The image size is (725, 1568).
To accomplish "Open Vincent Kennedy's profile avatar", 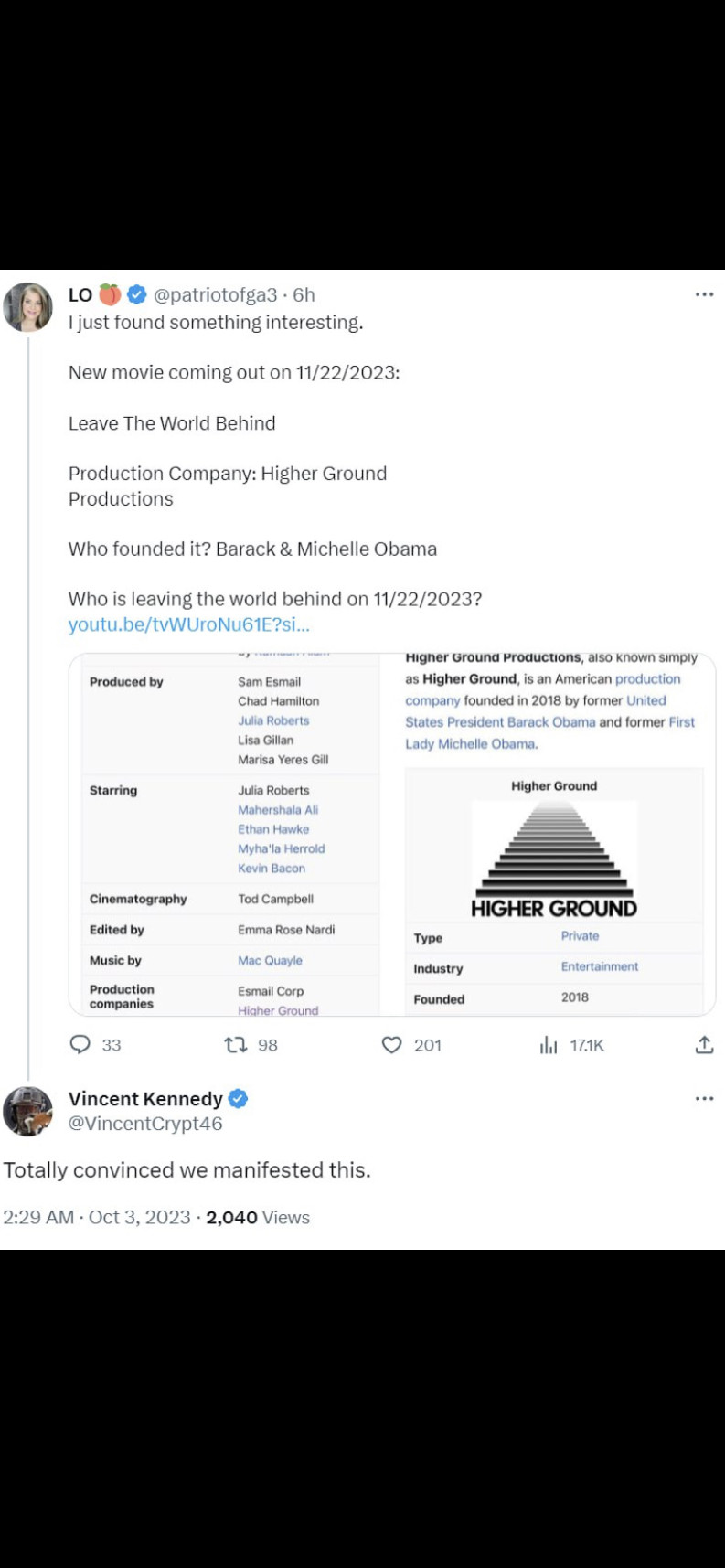I will (x=28, y=1111).
